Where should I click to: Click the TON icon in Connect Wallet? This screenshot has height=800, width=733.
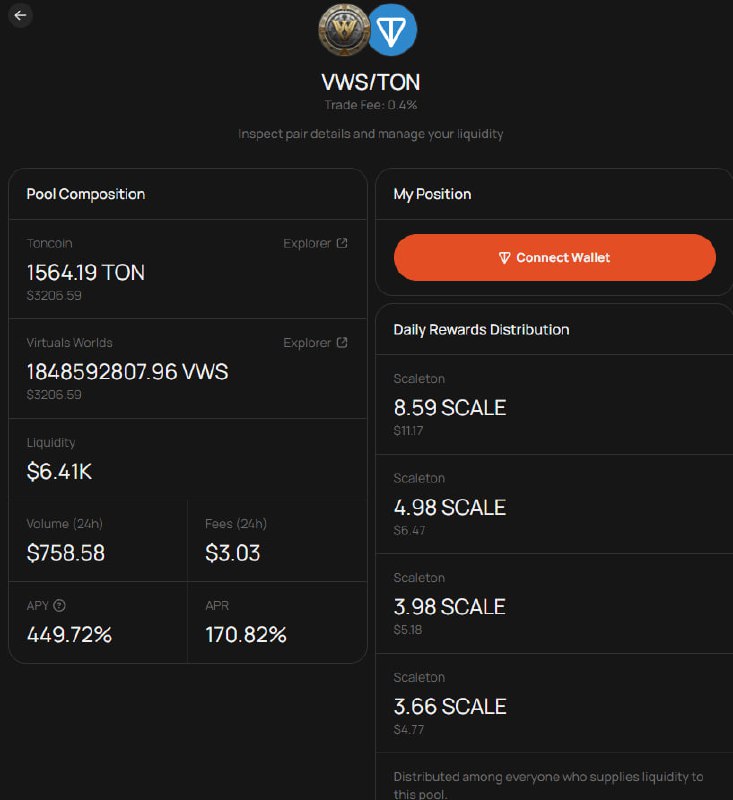504,258
